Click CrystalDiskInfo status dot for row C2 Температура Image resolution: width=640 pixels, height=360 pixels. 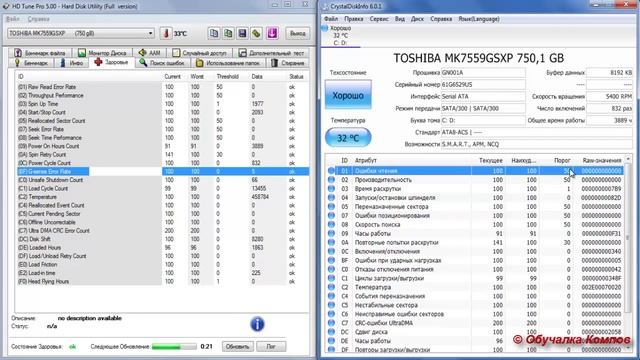331,287
